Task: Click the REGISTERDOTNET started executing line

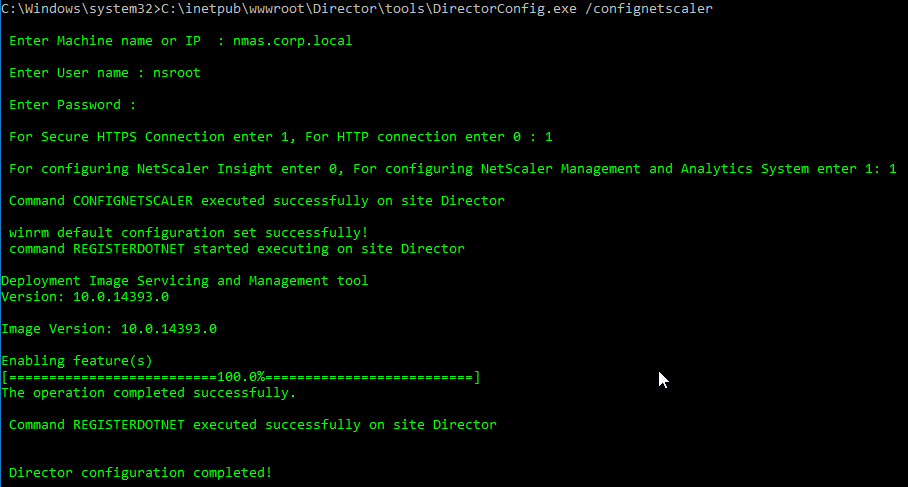Action: click(x=236, y=248)
